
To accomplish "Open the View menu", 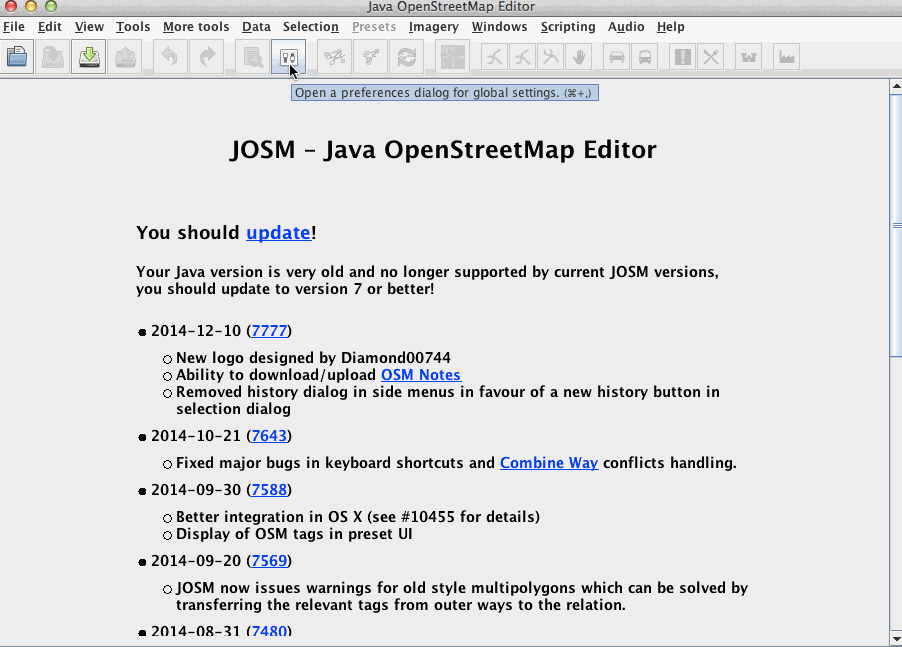I will (89, 27).
